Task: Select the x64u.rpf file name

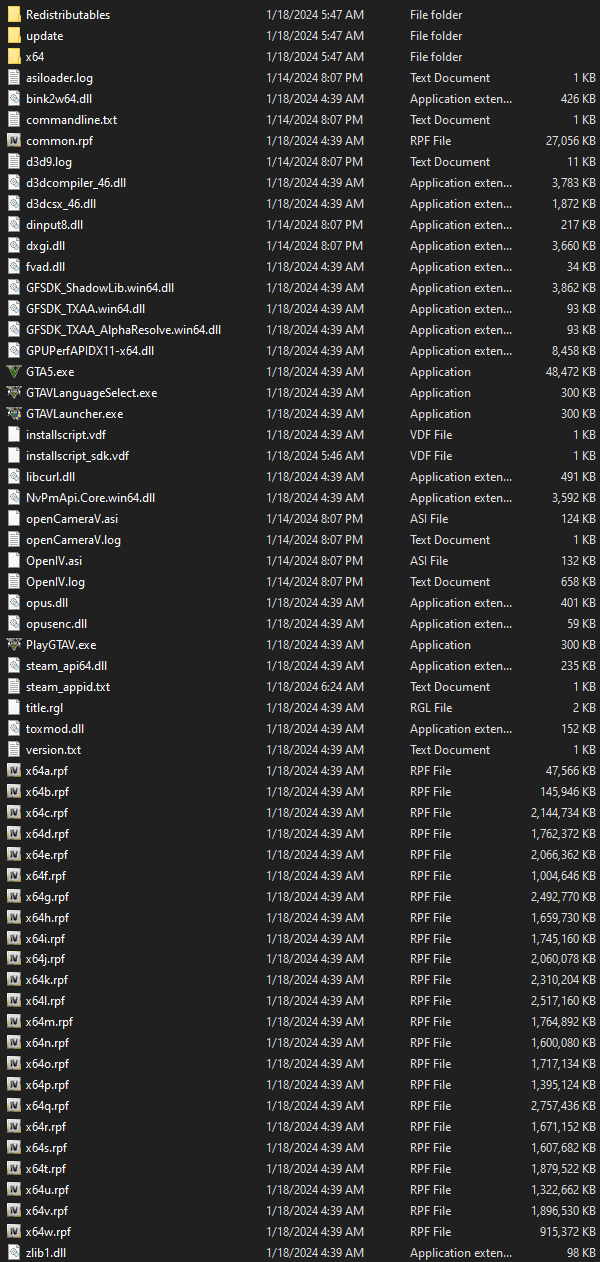Action: 48,1190
